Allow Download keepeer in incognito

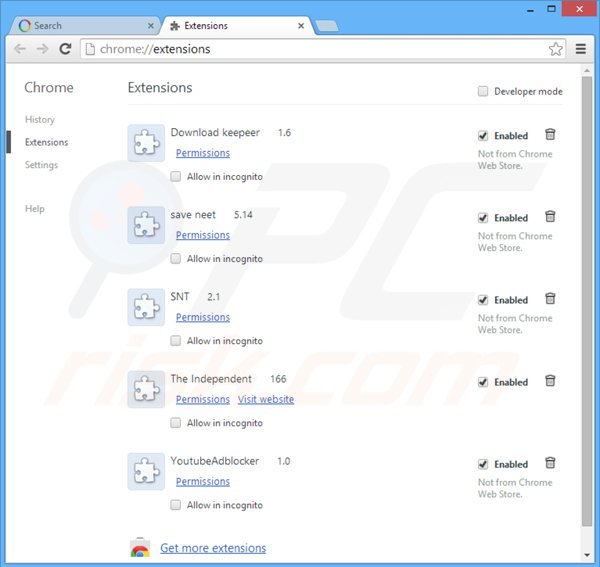point(176,176)
